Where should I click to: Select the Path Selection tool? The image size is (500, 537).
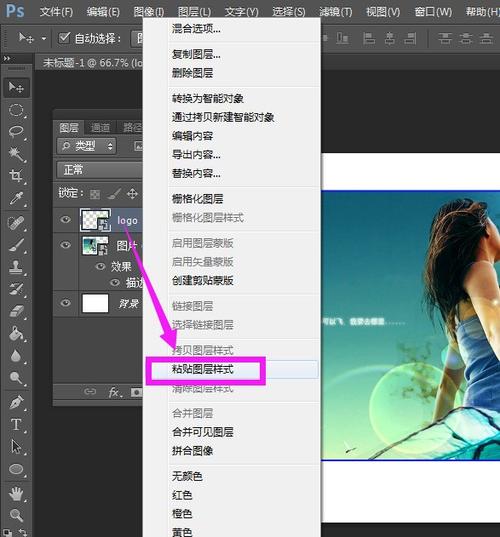coord(16,447)
